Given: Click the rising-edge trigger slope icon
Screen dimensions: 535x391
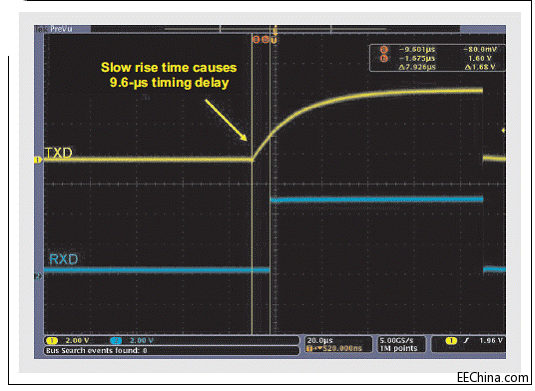Looking at the screenshot, I should (x=466, y=341).
